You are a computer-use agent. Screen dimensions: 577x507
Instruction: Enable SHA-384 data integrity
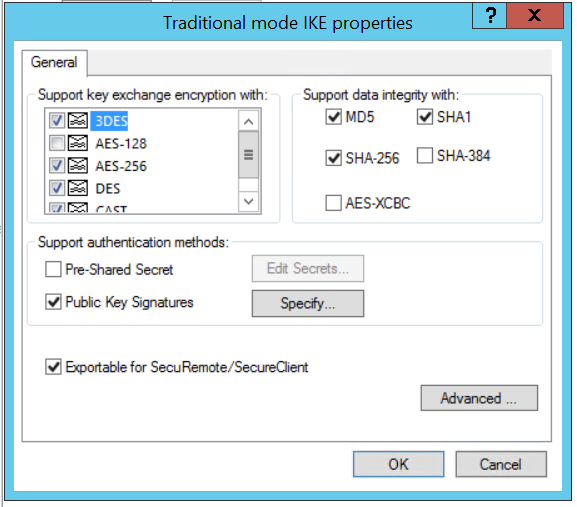(425, 155)
